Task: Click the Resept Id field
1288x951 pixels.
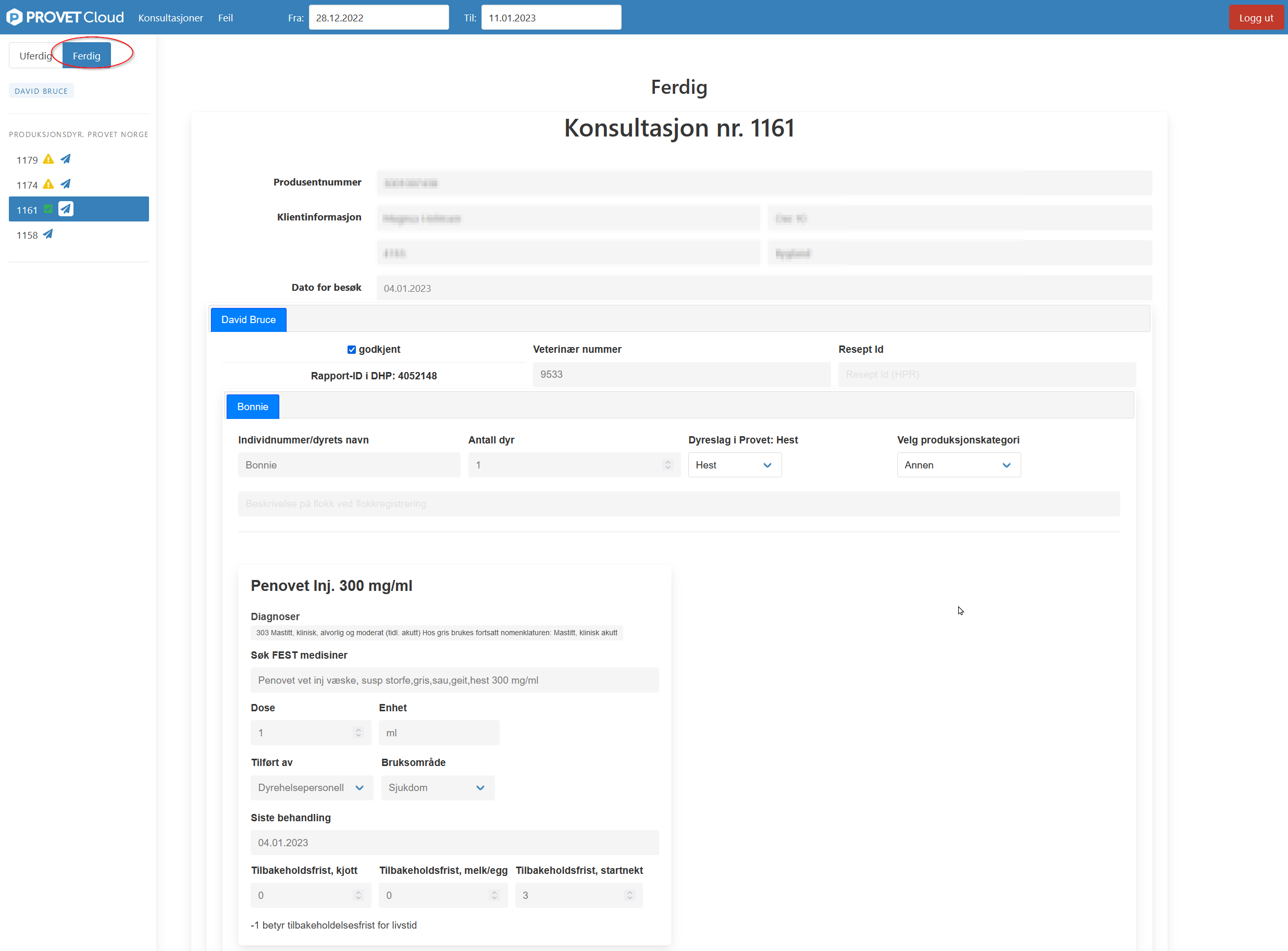Action: click(x=987, y=374)
